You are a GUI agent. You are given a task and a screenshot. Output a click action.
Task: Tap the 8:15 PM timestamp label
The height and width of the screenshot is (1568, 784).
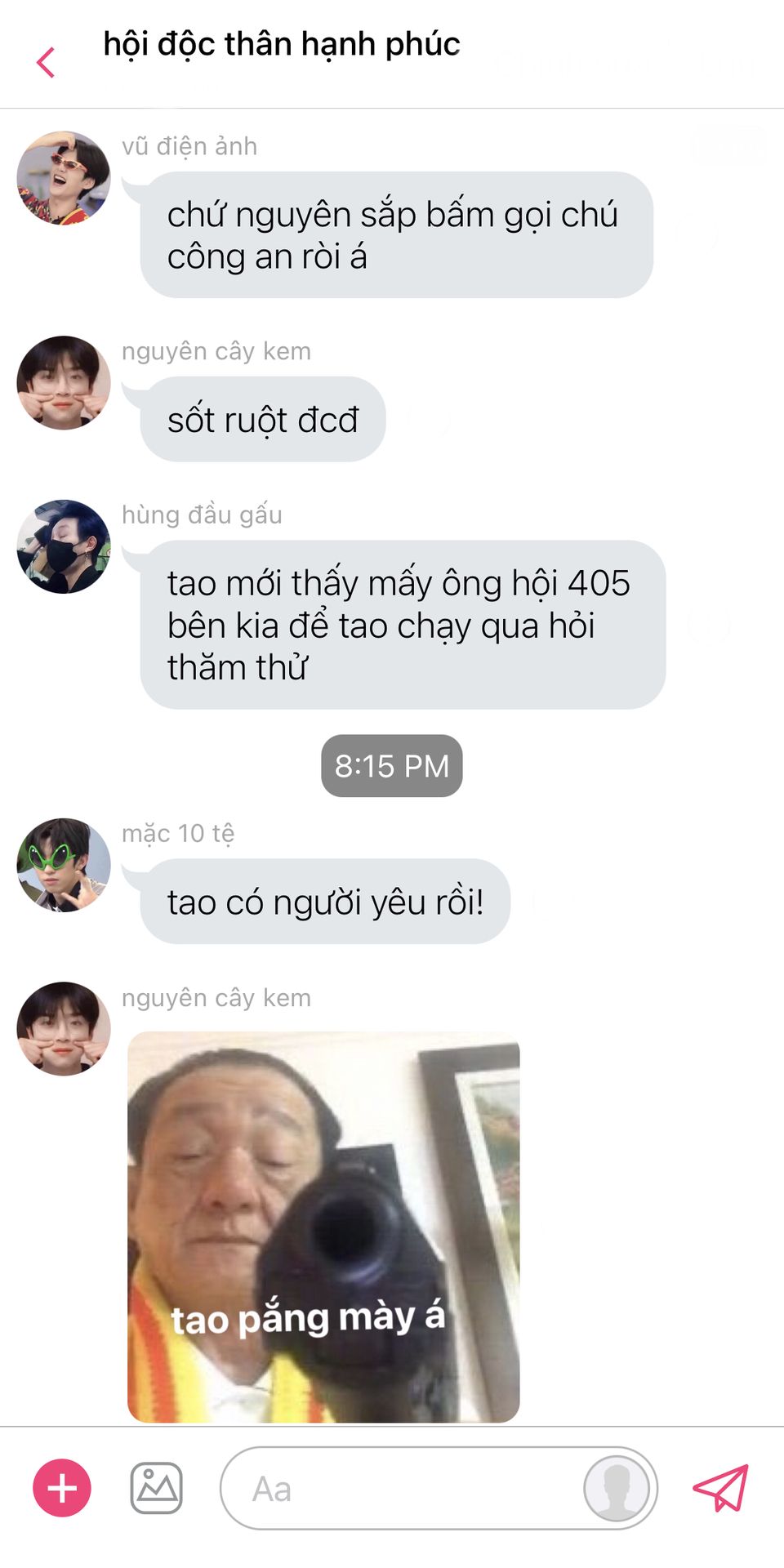pos(392,766)
